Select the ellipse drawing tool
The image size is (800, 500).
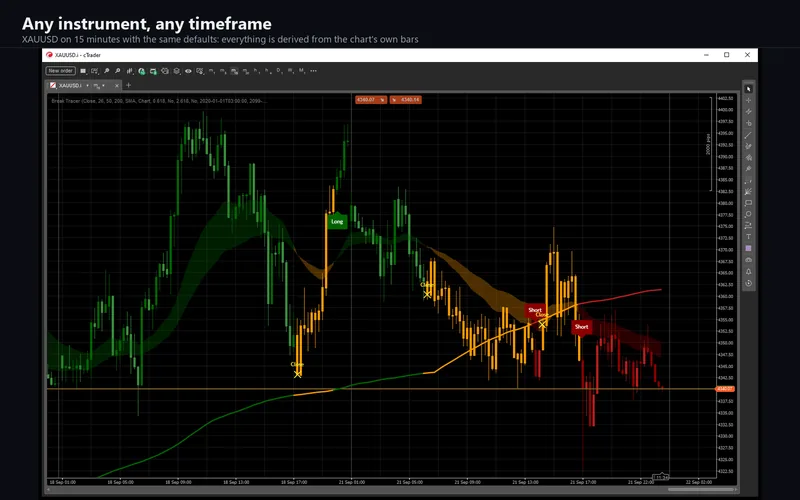(748, 214)
